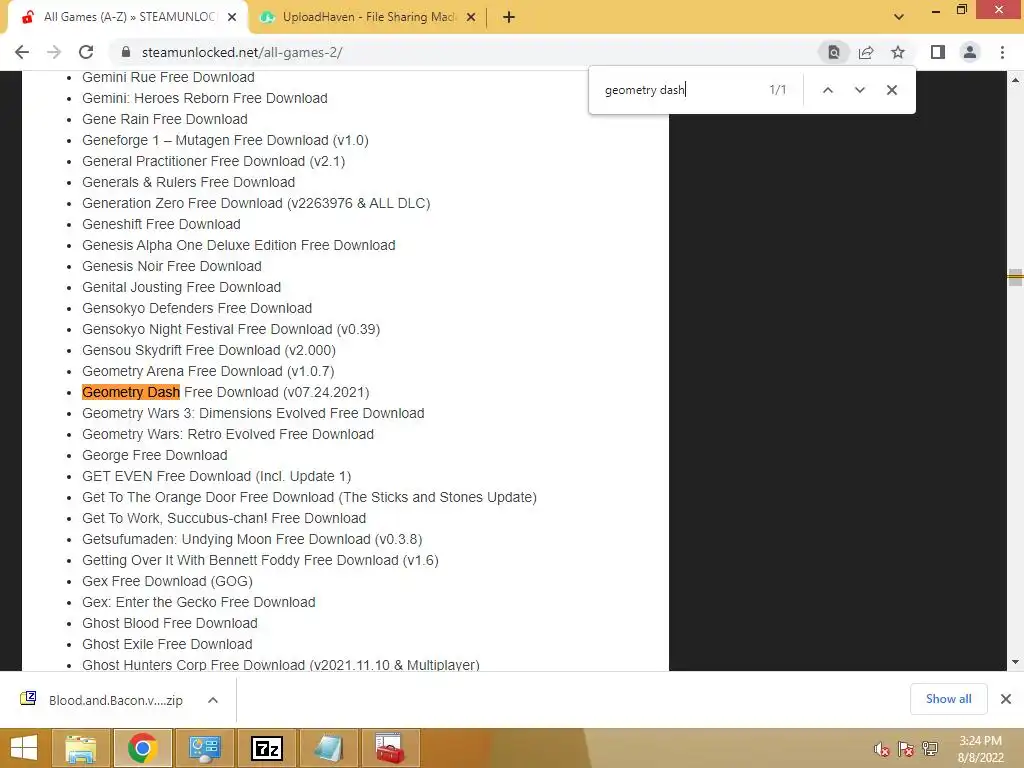Open Geometry Arena Free Download link
Image resolution: width=1024 pixels, height=768 pixels.
coord(208,372)
